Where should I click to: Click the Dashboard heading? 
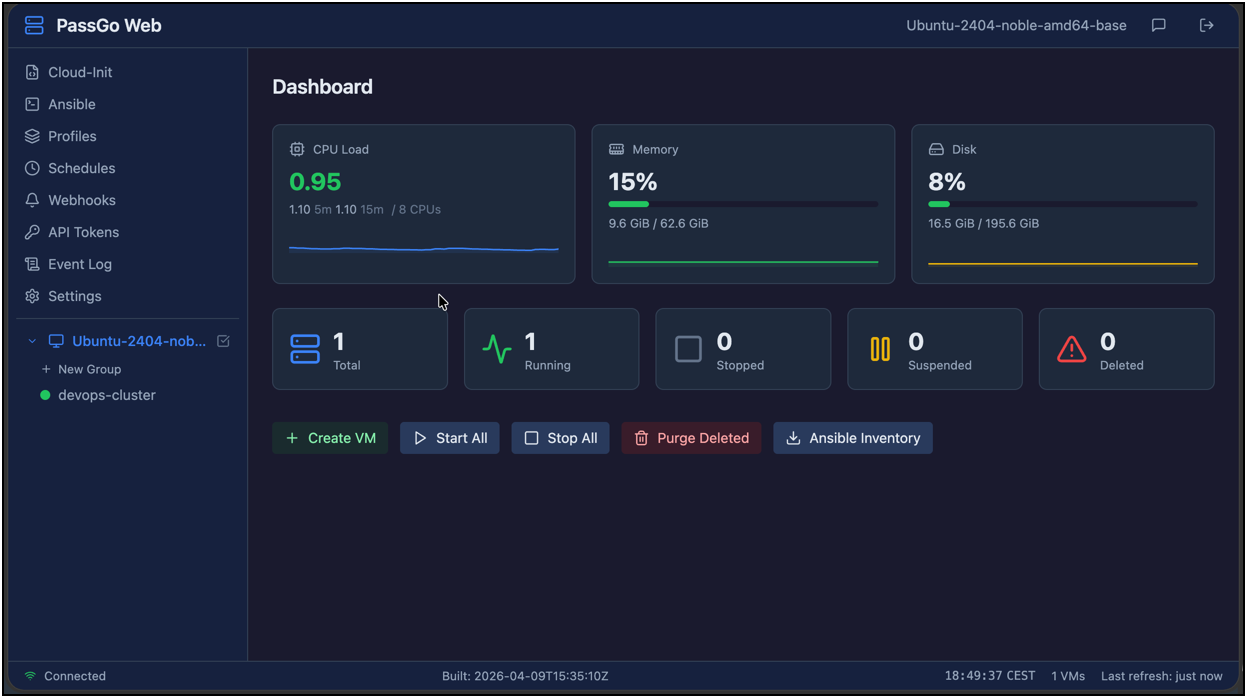322,87
